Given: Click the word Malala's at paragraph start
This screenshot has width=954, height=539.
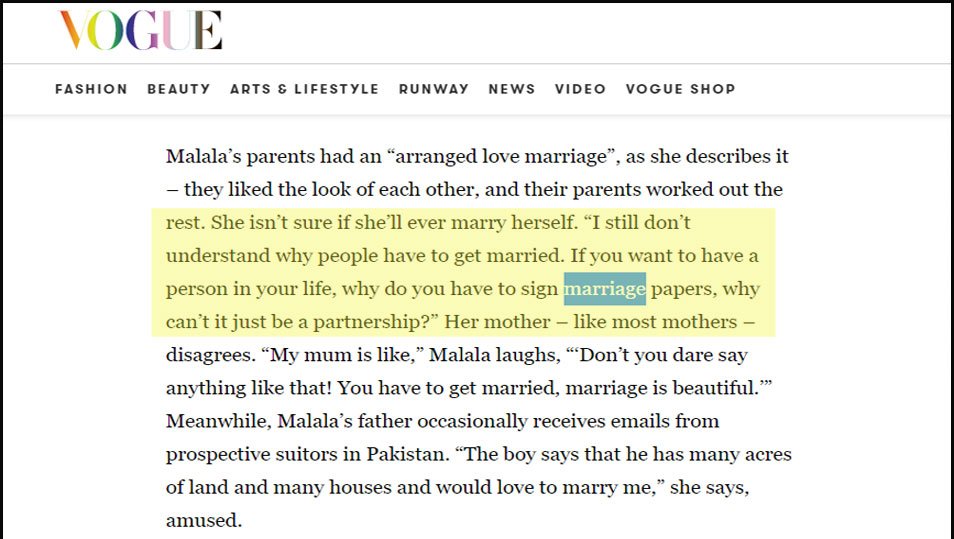Looking at the screenshot, I should 203,156.
